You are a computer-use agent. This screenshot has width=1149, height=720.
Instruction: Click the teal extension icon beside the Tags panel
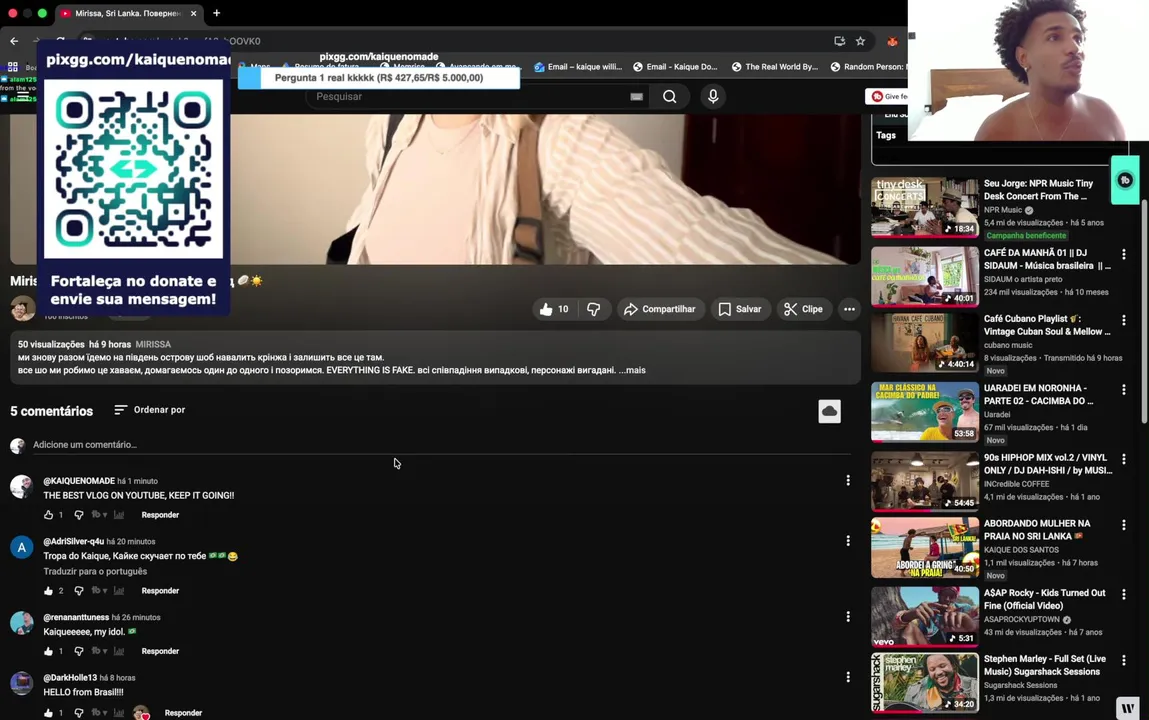(1125, 180)
